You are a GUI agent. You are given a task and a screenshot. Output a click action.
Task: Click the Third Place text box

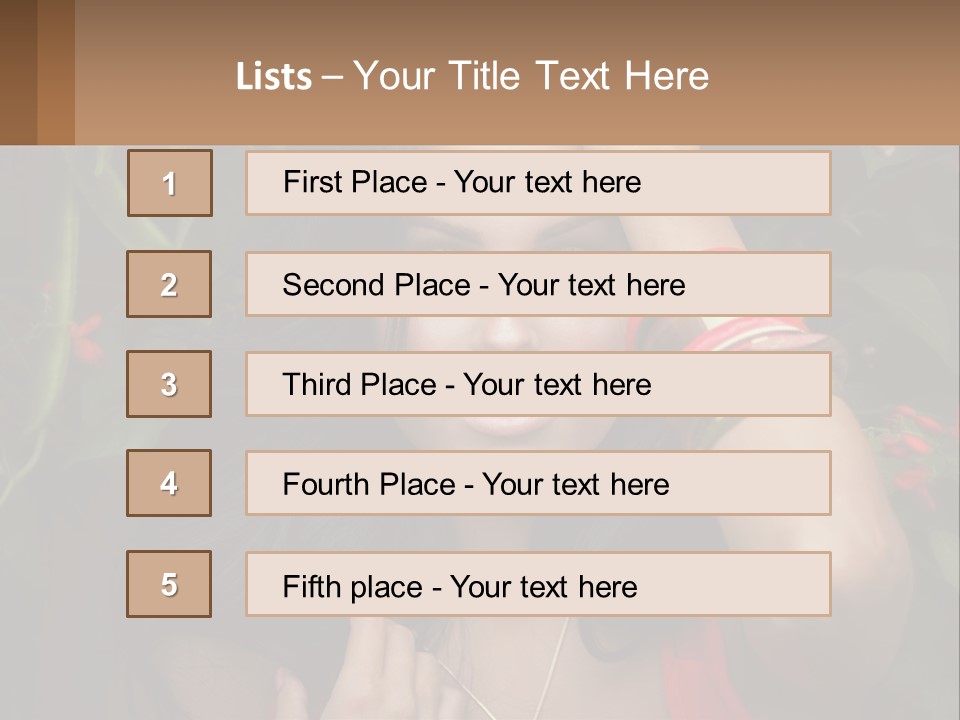click(x=538, y=384)
